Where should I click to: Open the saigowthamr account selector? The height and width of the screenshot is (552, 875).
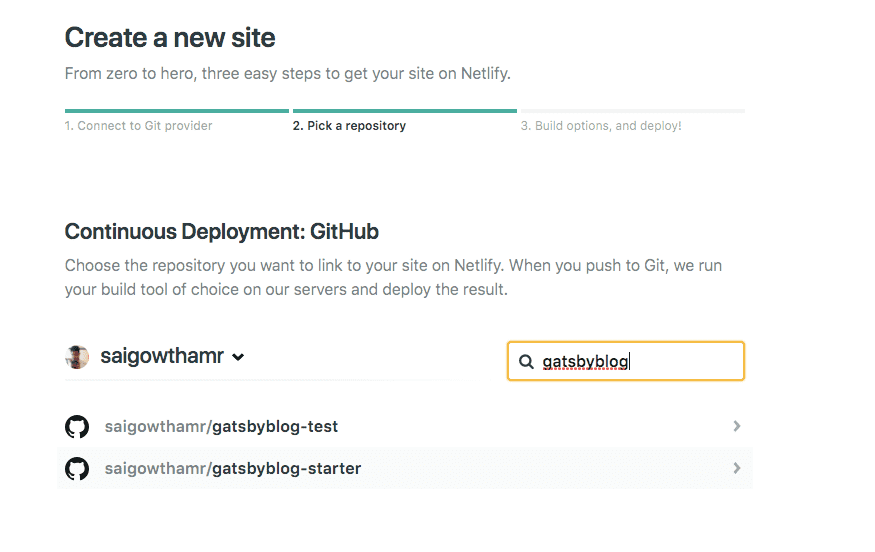155,357
